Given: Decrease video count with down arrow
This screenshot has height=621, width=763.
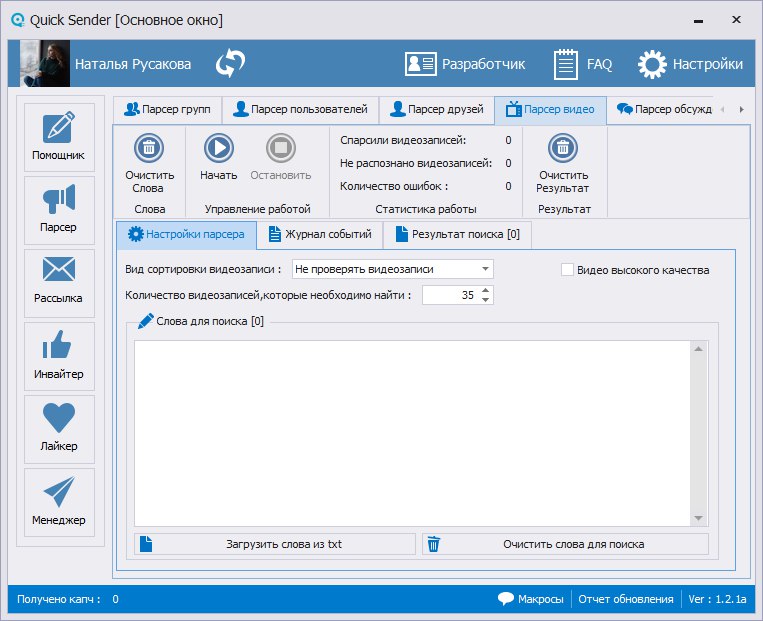Looking at the screenshot, I should pyautogui.click(x=486, y=300).
